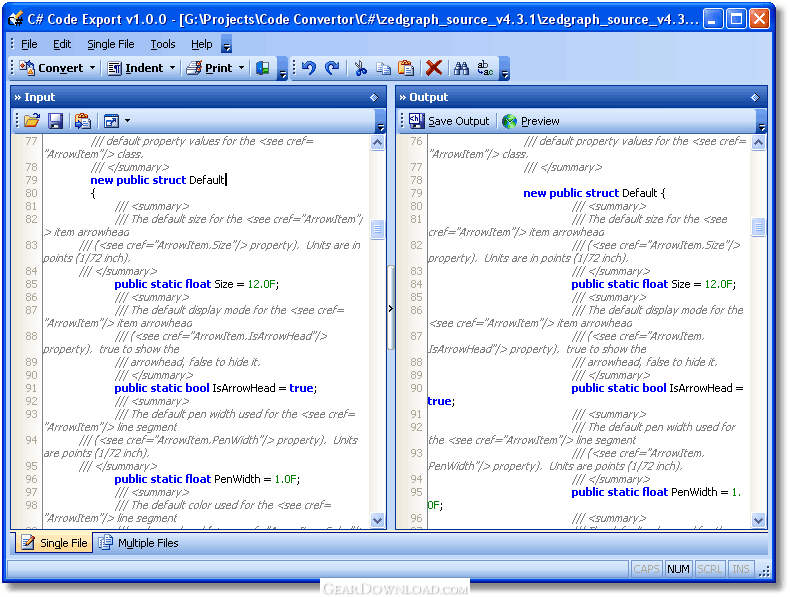Switch to the Single File tab
The height and width of the screenshot is (597, 790).
point(54,543)
